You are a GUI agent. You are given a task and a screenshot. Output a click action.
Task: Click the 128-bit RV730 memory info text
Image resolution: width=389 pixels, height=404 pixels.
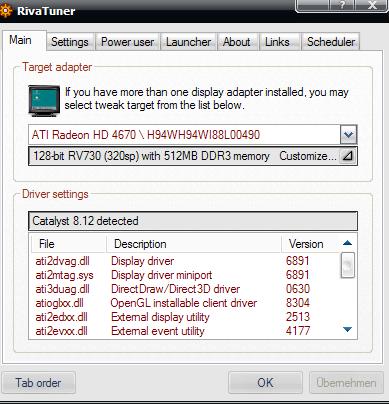coord(151,156)
